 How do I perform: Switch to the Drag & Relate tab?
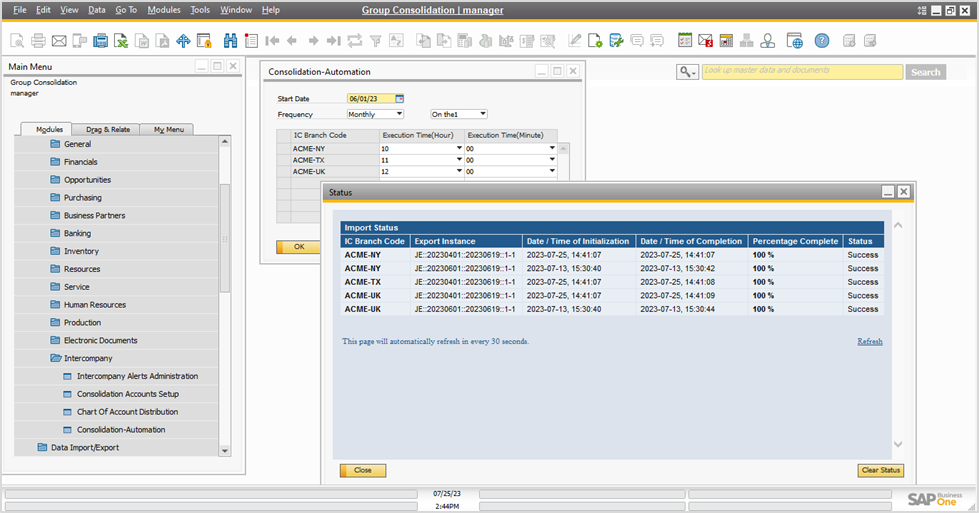pyautogui.click(x=107, y=129)
